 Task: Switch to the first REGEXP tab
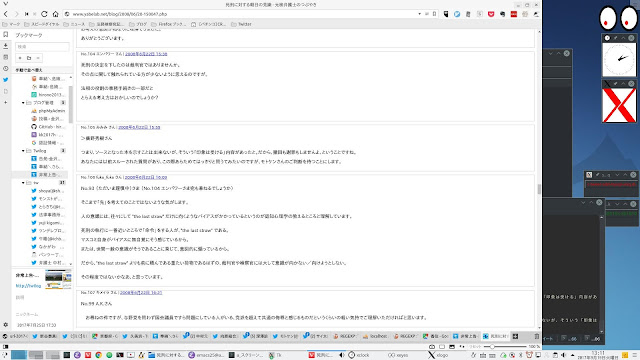(x=345, y=336)
